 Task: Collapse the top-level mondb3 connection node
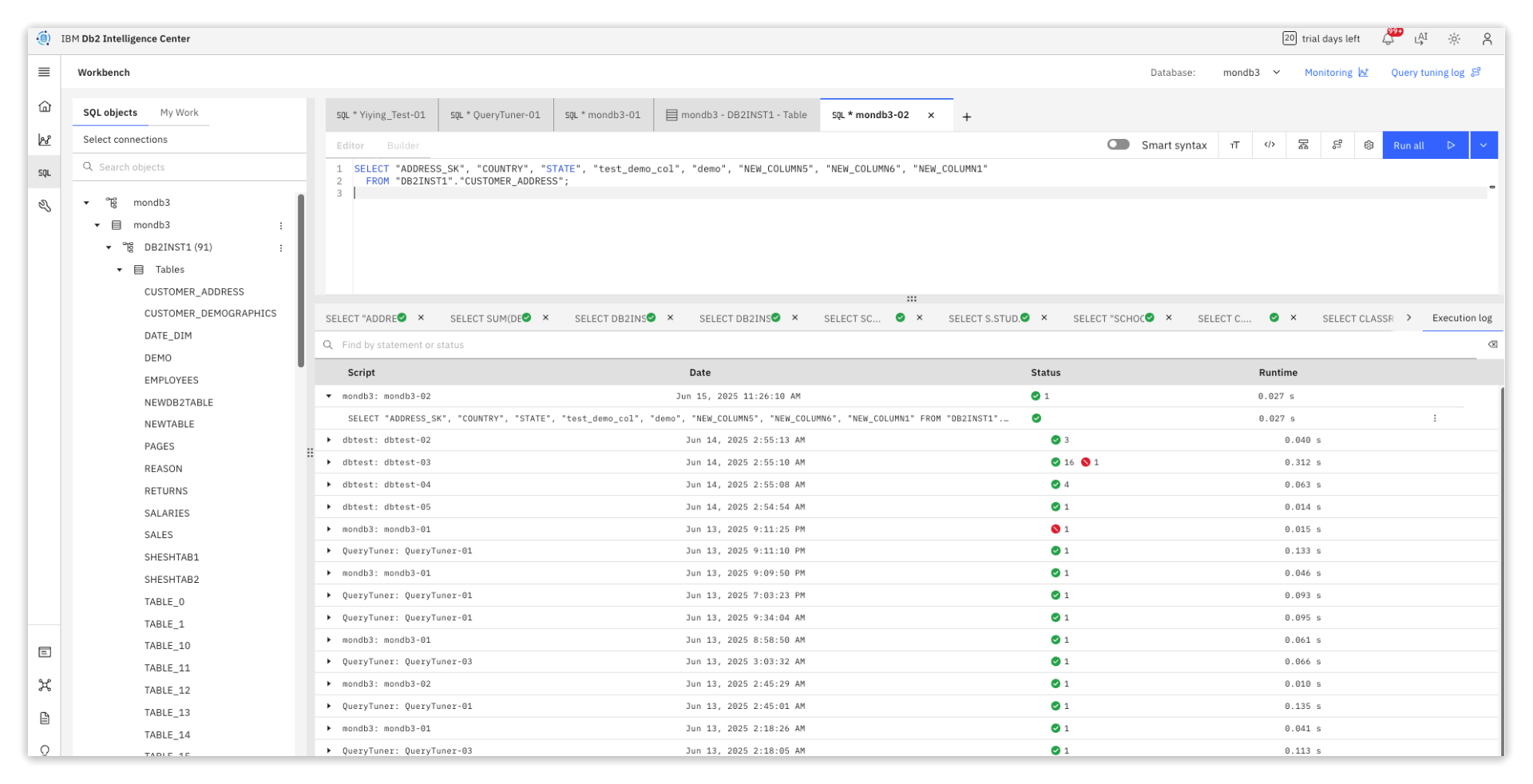86,203
